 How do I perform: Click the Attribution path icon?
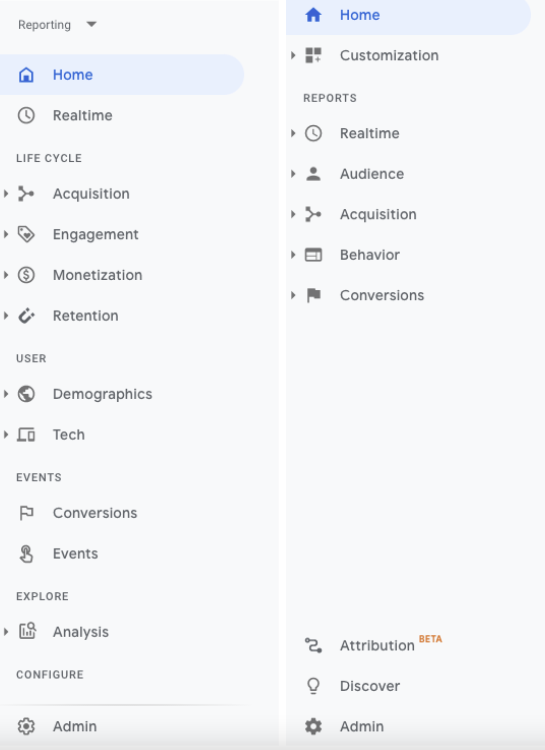point(313,646)
